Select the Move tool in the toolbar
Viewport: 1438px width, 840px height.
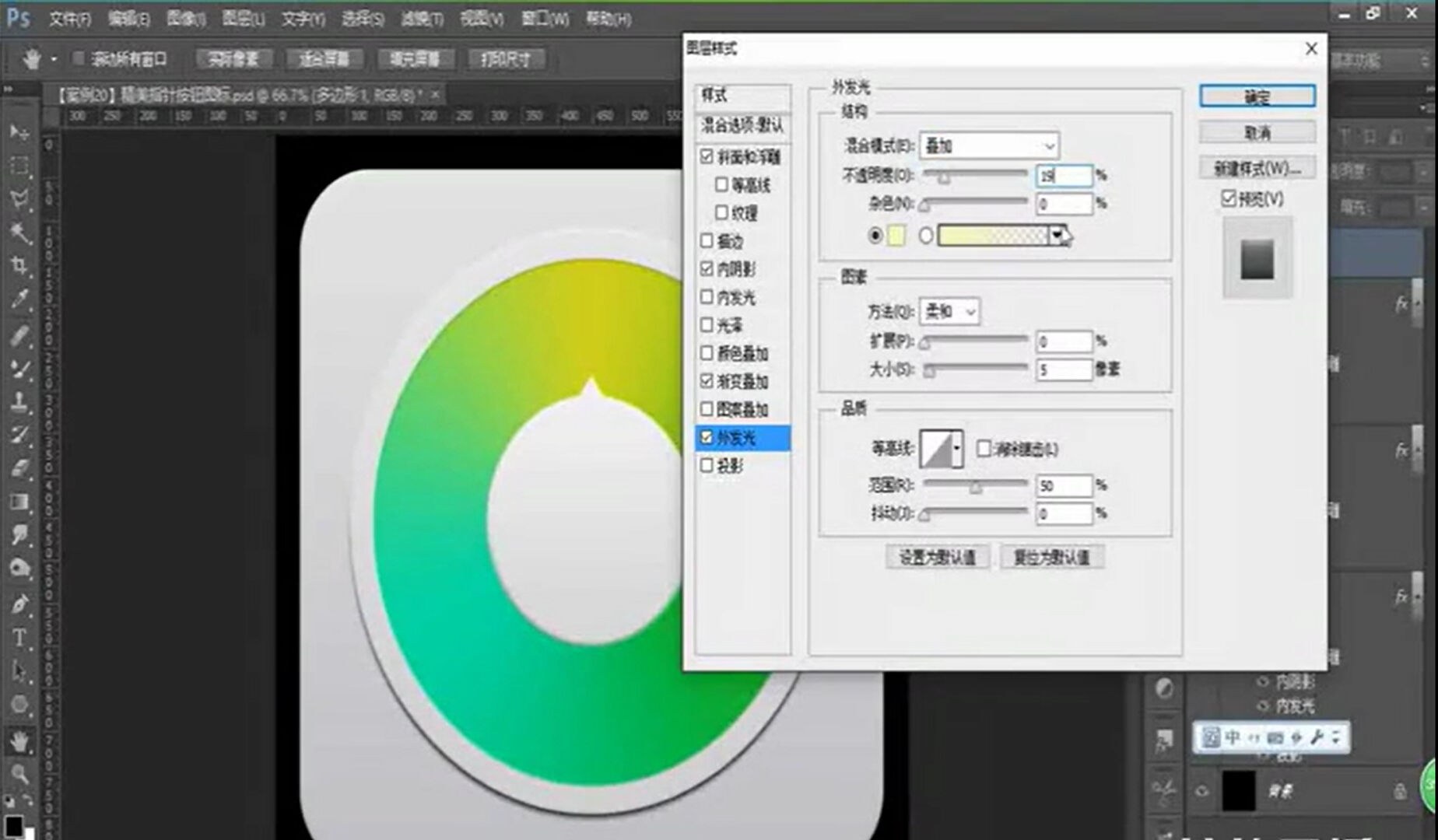[19, 132]
